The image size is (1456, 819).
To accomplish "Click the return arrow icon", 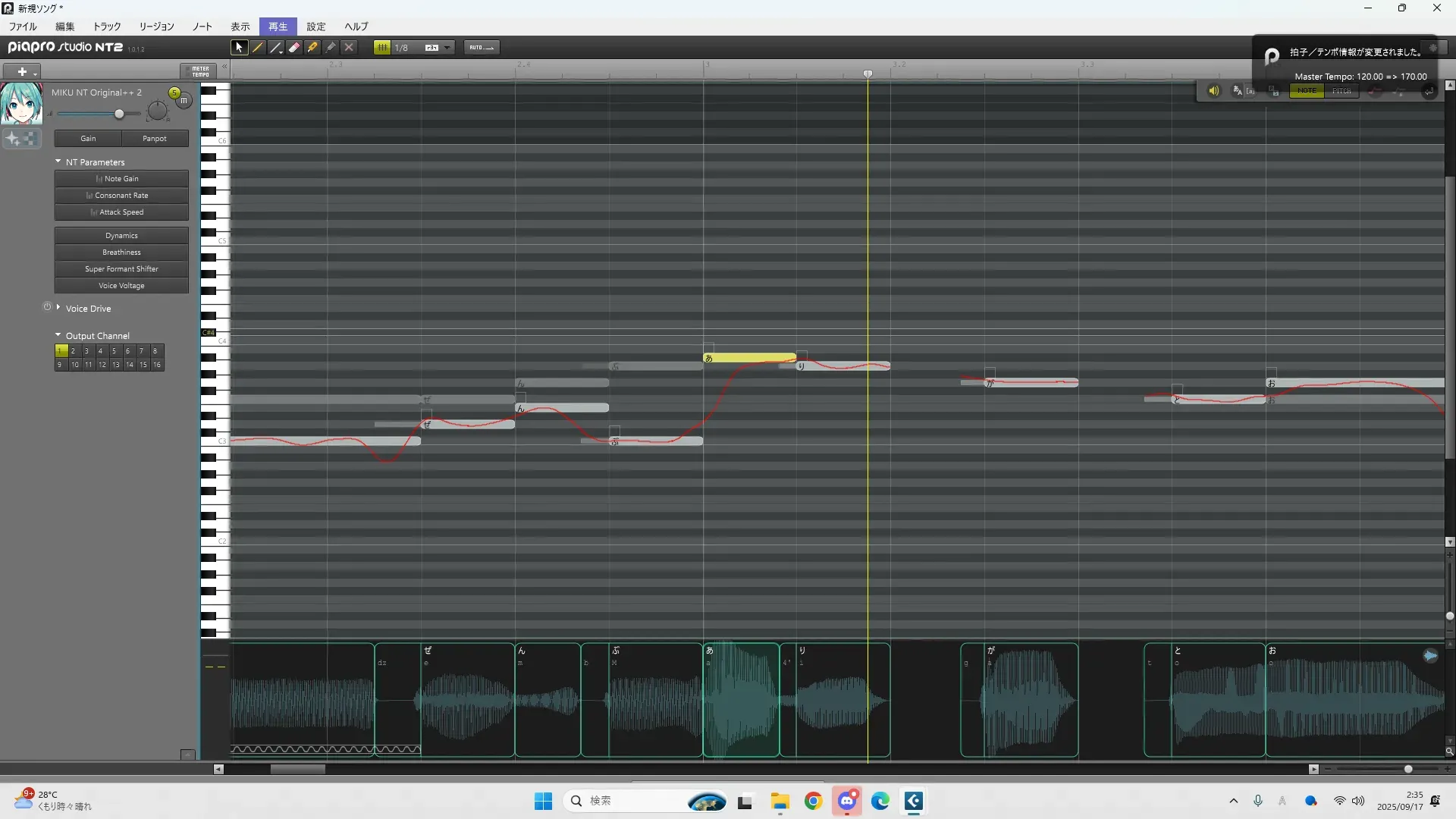I will [x=1428, y=91].
